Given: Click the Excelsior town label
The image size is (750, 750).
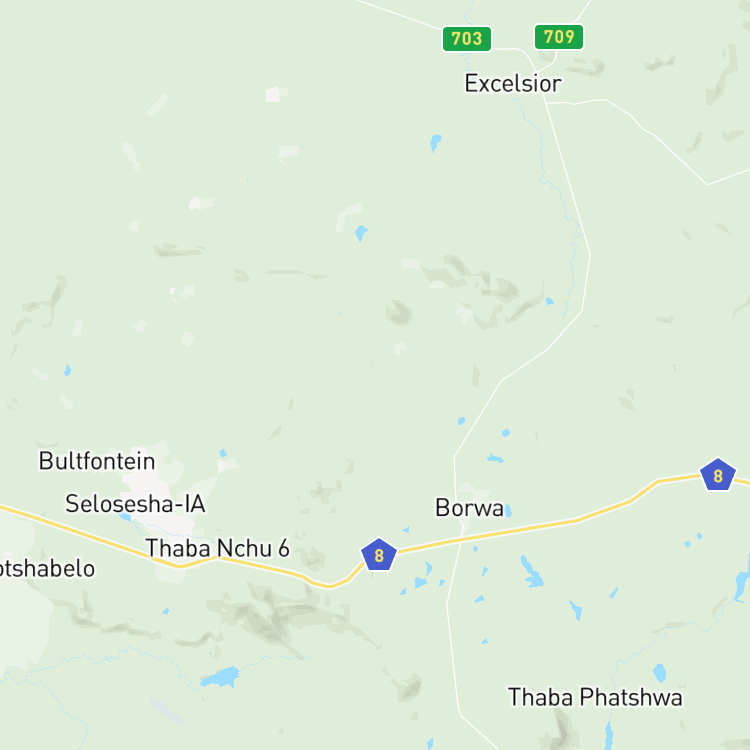Looking at the screenshot, I should [x=513, y=84].
